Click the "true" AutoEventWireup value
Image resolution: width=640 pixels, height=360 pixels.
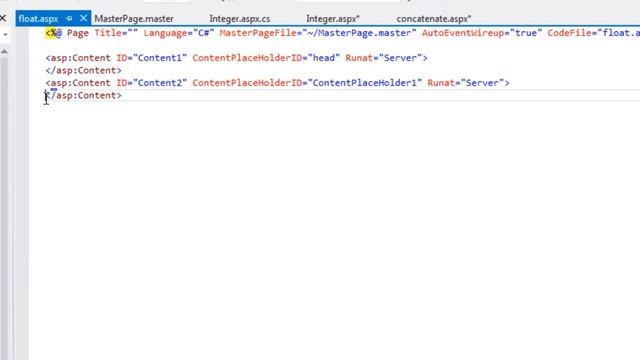[x=526, y=33]
